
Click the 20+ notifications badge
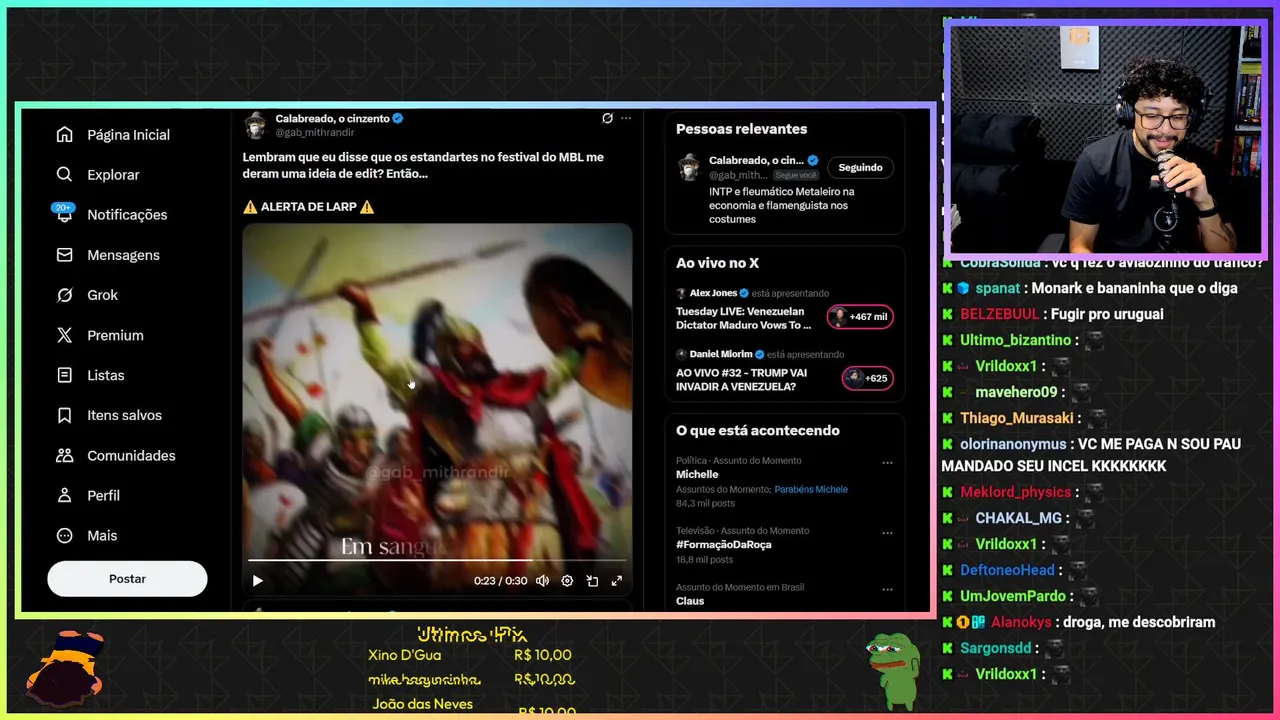[x=64, y=208]
